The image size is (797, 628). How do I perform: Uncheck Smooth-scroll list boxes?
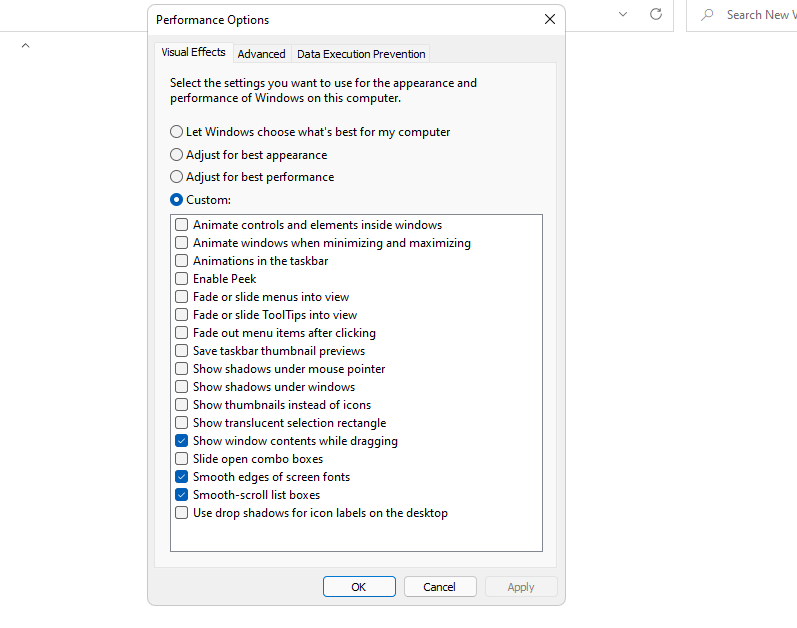[181, 495]
